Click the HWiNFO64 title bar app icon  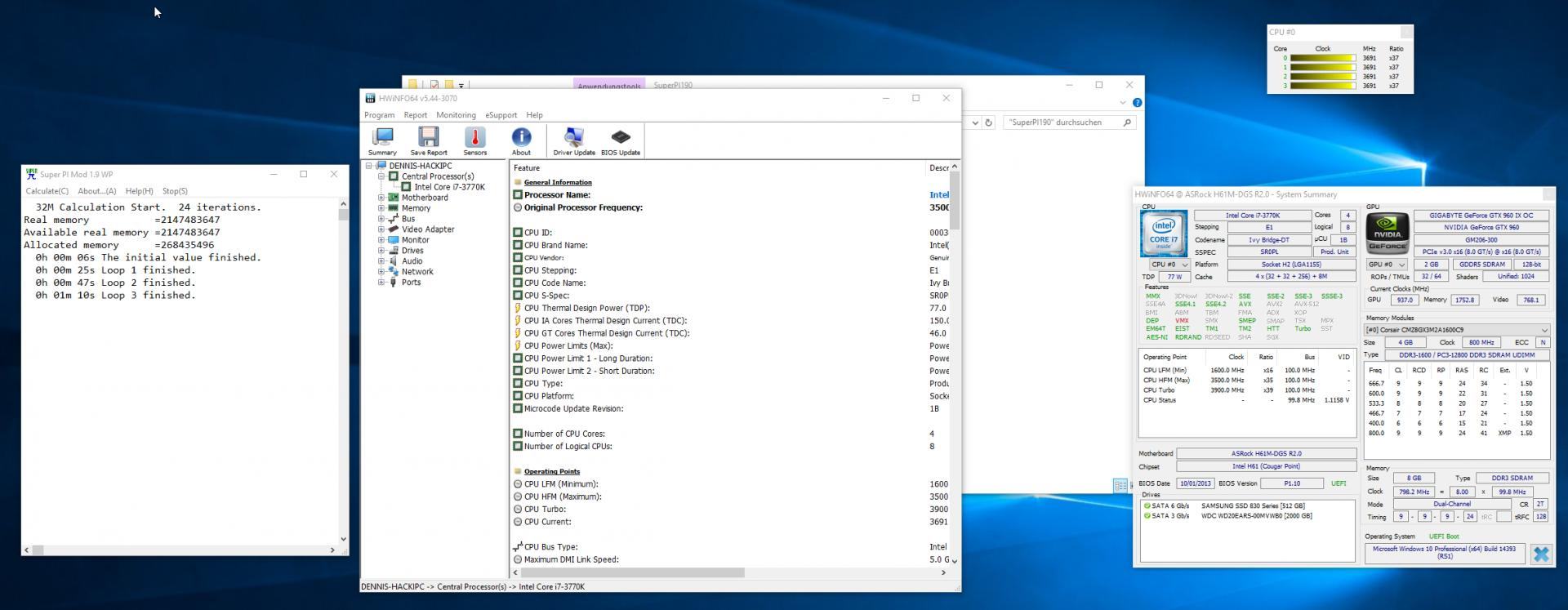[370, 98]
